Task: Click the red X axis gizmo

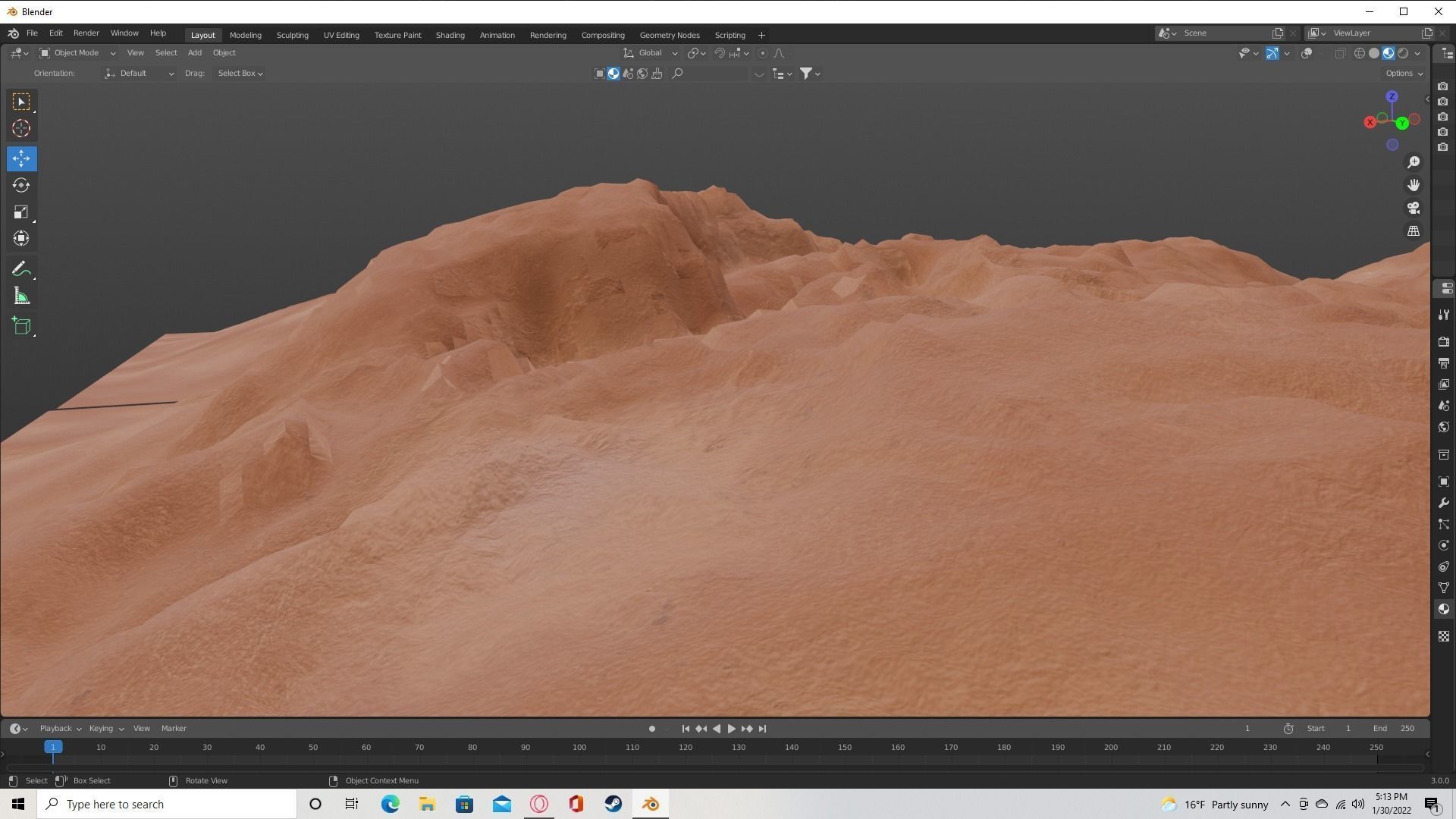Action: [1370, 122]
